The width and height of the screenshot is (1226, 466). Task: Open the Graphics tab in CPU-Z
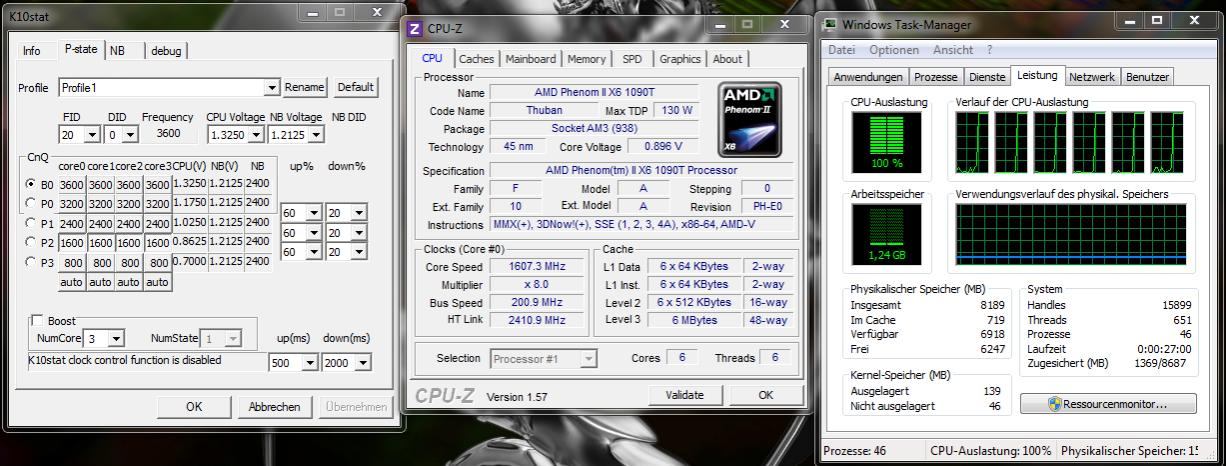pyautogui.click(x=680, y=59)
